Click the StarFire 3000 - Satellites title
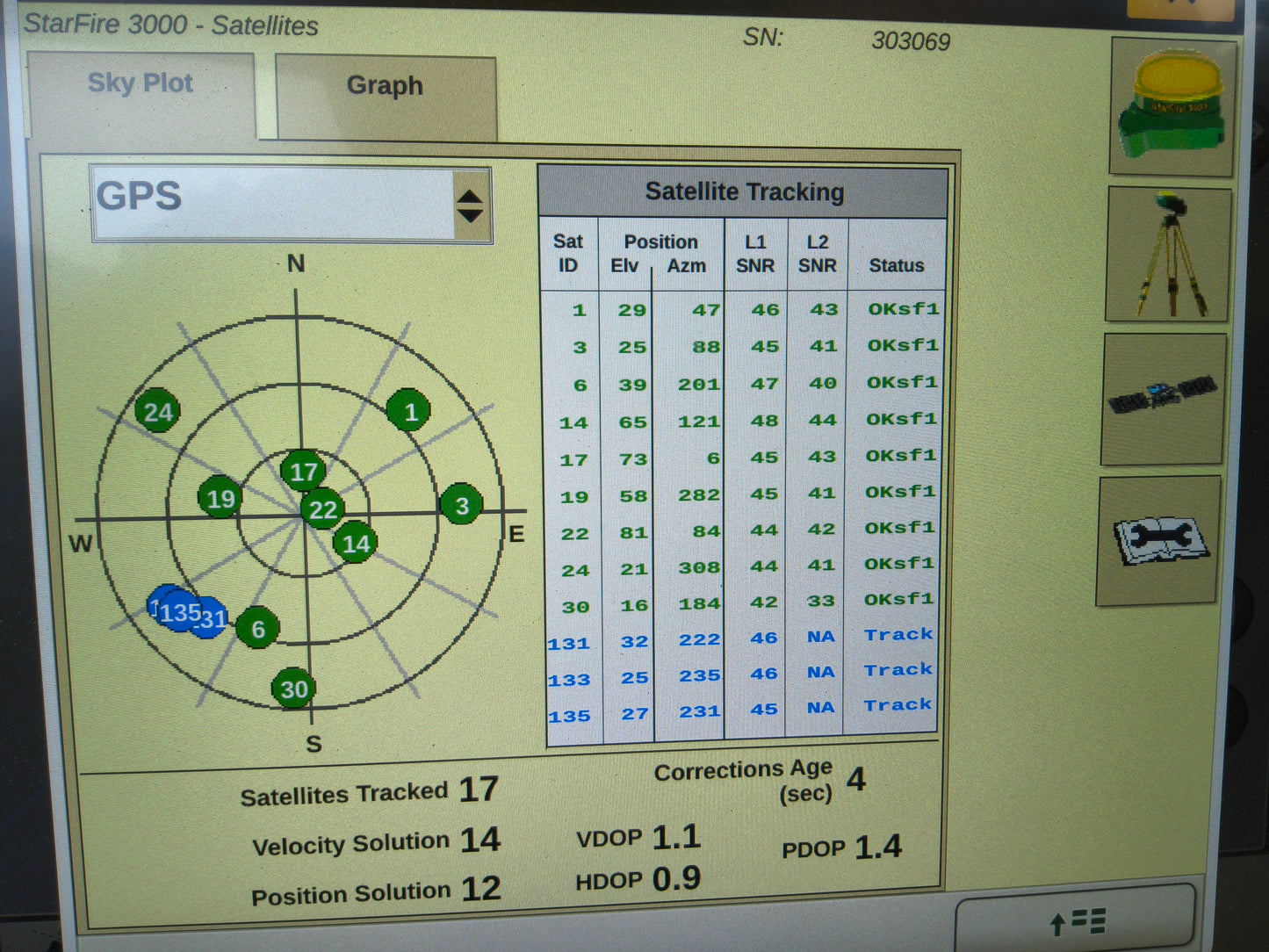Screen dimensions: 1269x952 170,25
